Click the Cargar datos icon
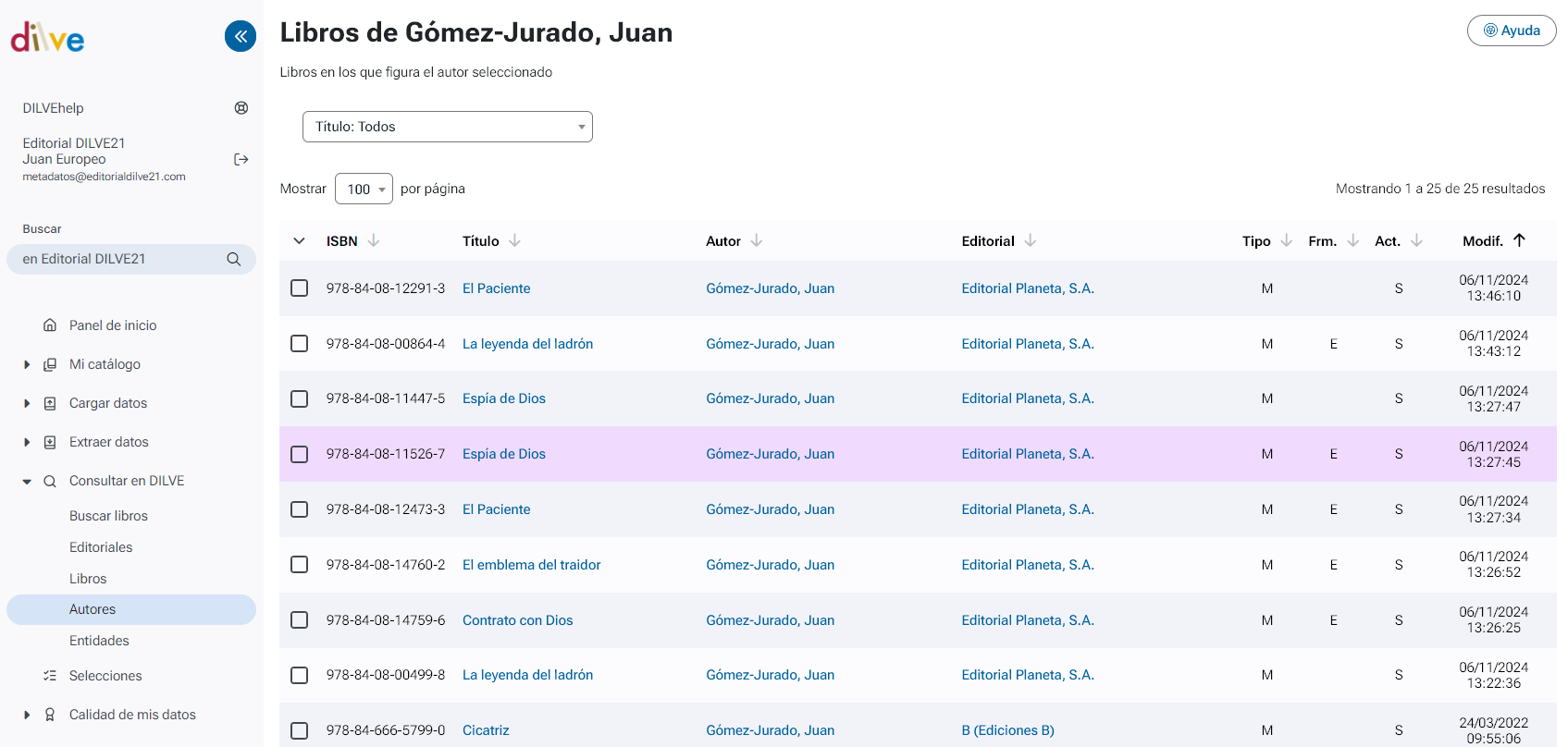The width and height of the screenshot is (1568, 747). 50,403
